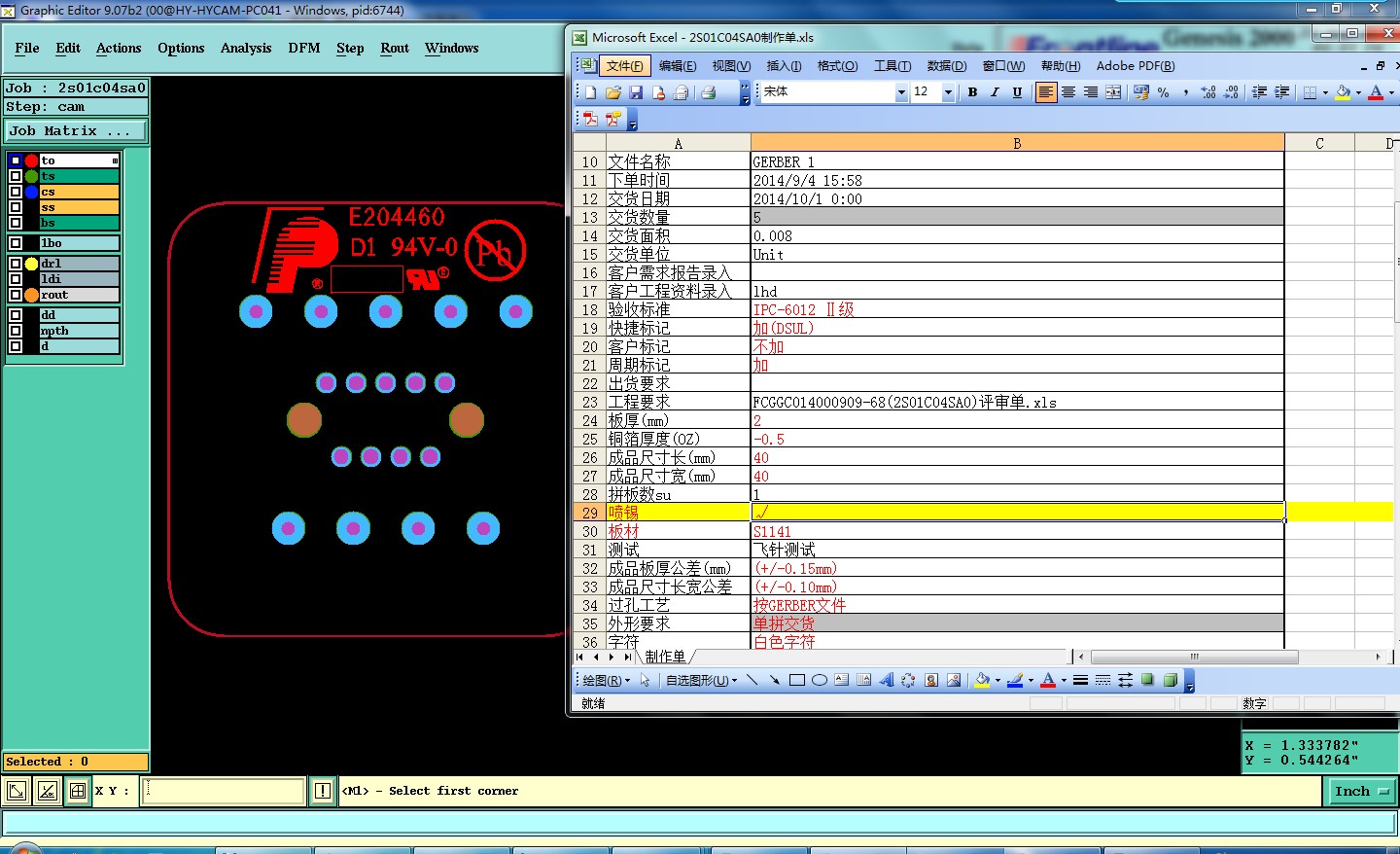Click the exclamation button beside coordinate field
The width and height of the screenshot is (1400, 854).
pos(323,791)
